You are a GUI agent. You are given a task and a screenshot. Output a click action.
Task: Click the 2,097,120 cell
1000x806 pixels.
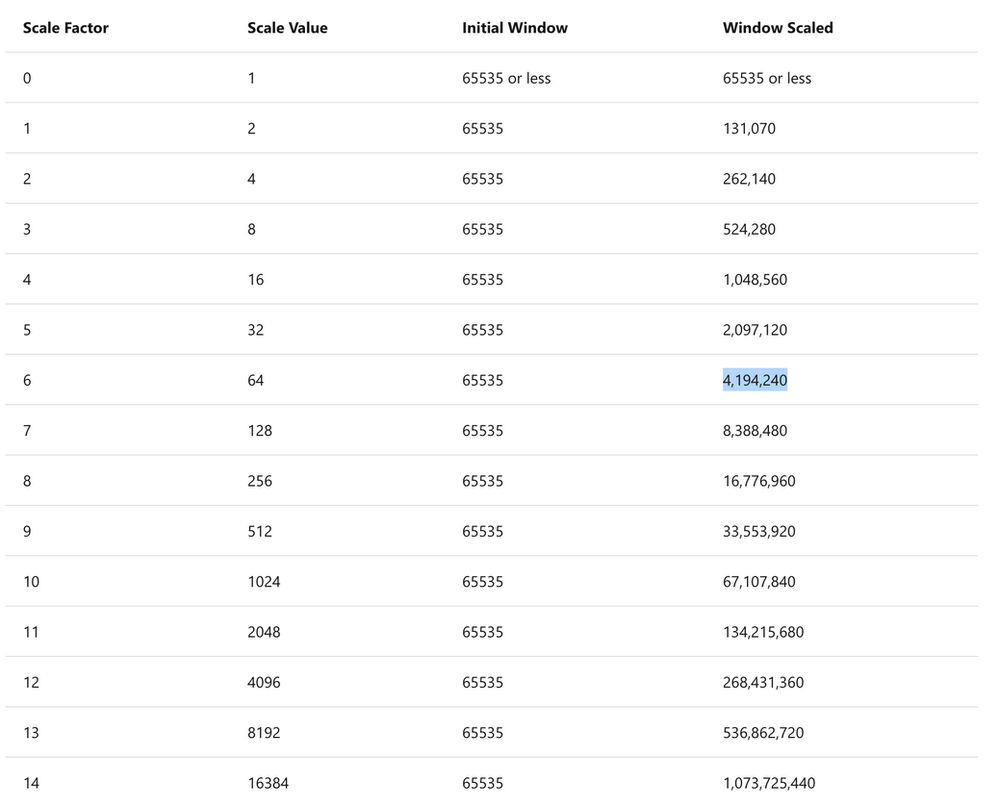coord(754,330)
